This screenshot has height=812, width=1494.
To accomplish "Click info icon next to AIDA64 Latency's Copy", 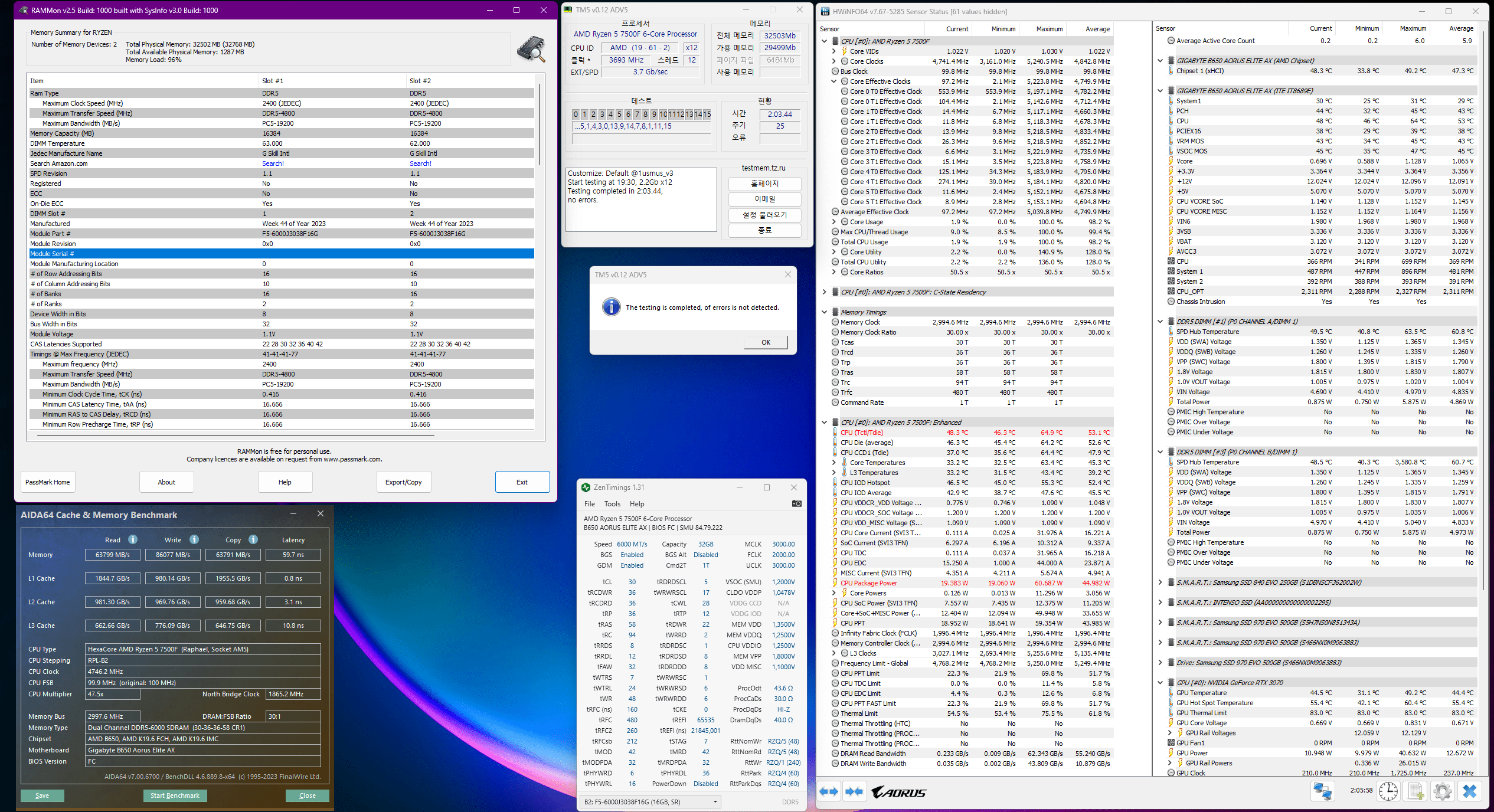I will tap(253, 539).
